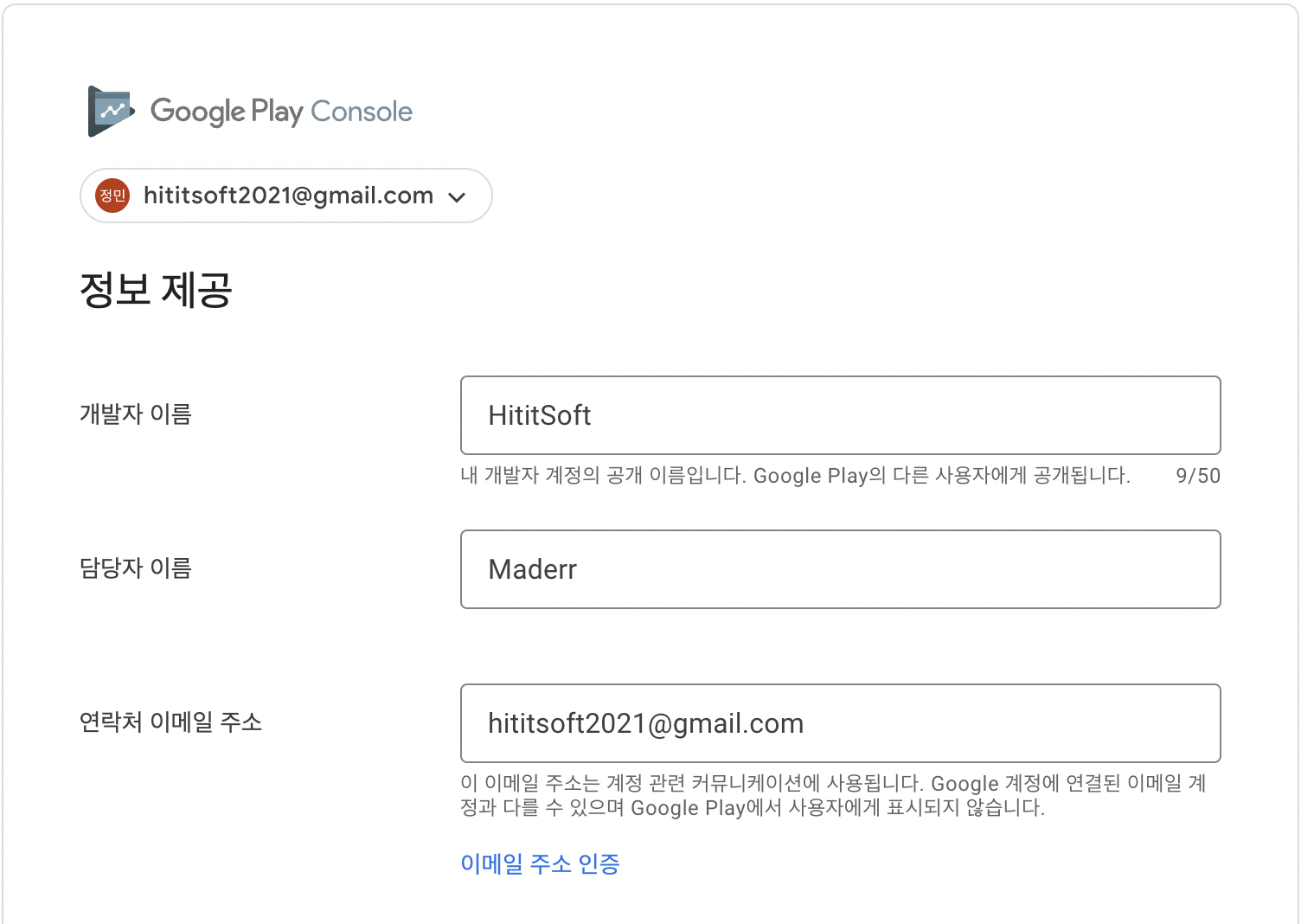
Task: Click the word Play in the header logo
Action: pyautogui.click(x=277, y=112)
